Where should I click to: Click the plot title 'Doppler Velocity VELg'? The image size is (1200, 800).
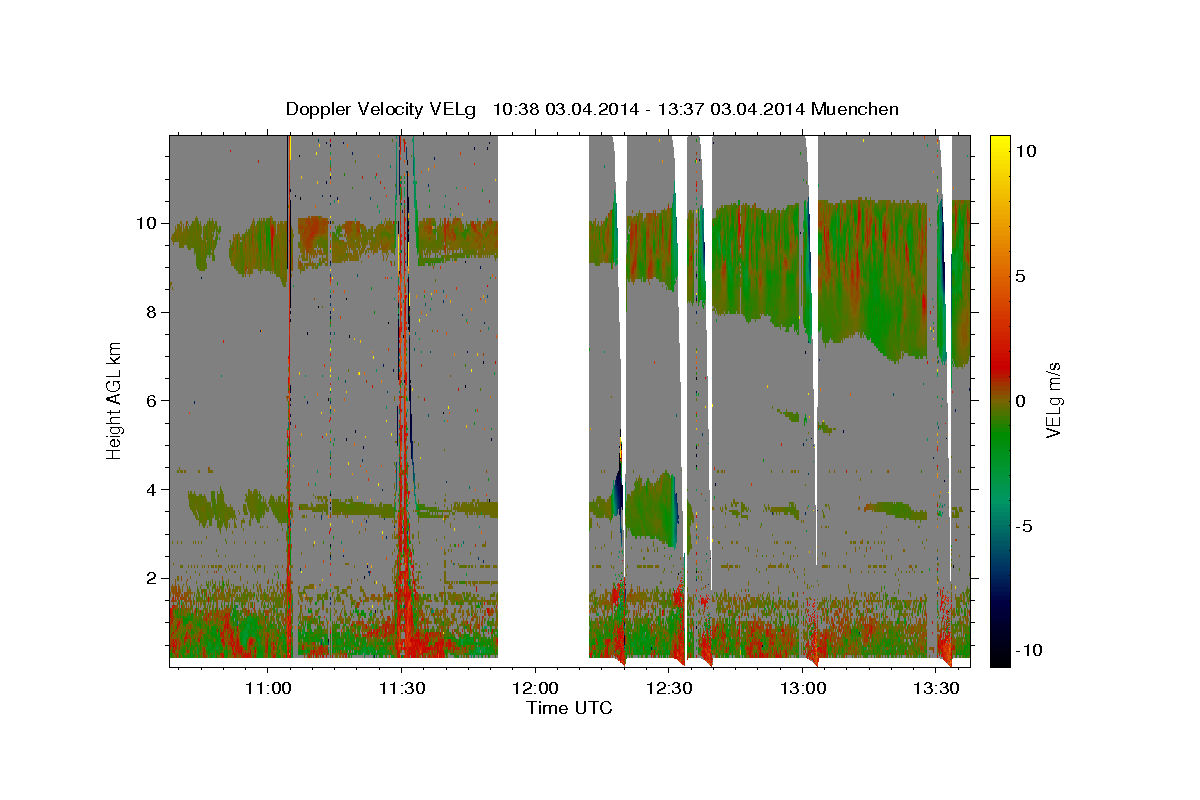(380, 109)
